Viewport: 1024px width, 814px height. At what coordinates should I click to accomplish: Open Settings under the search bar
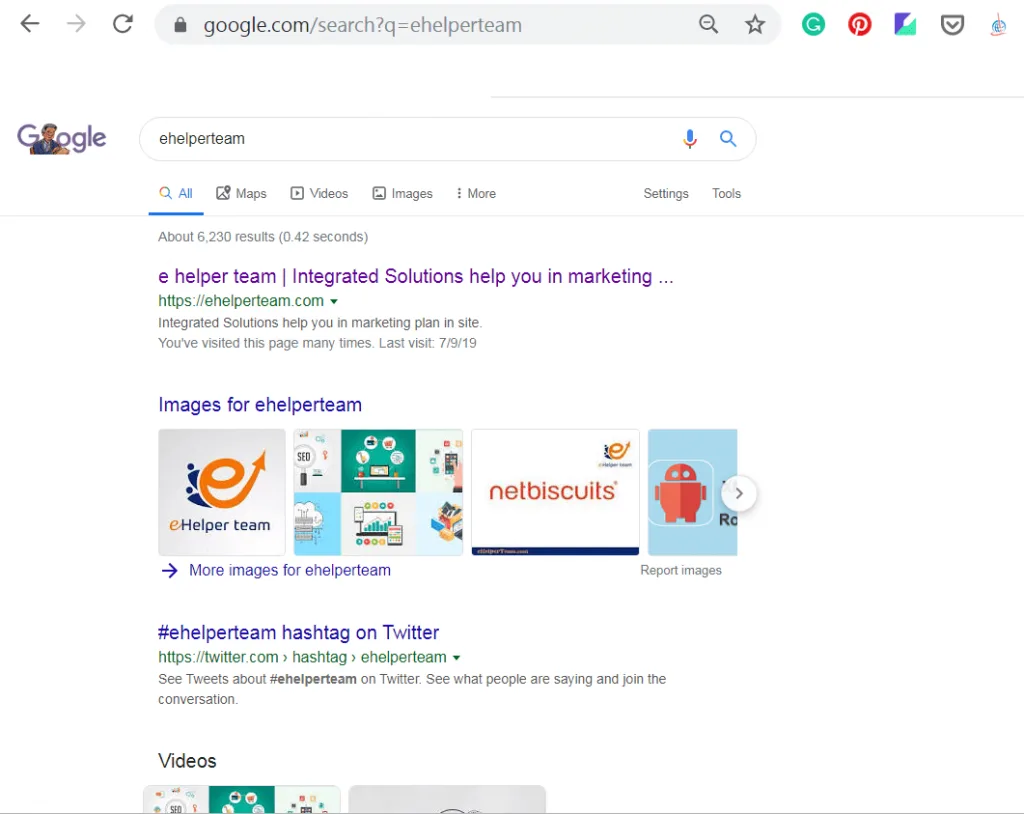point(665,193)
